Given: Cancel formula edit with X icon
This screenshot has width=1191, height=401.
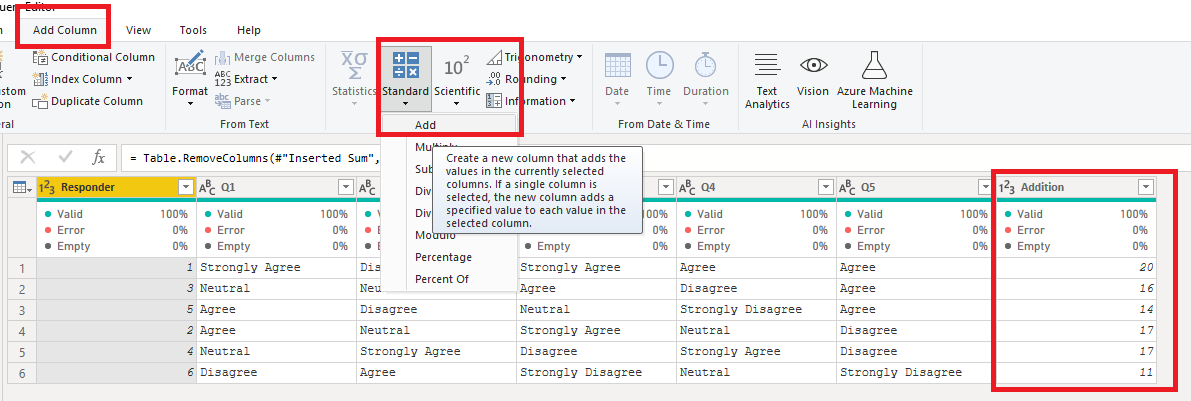Looking at the screenshot, I should tap(28, 157).
